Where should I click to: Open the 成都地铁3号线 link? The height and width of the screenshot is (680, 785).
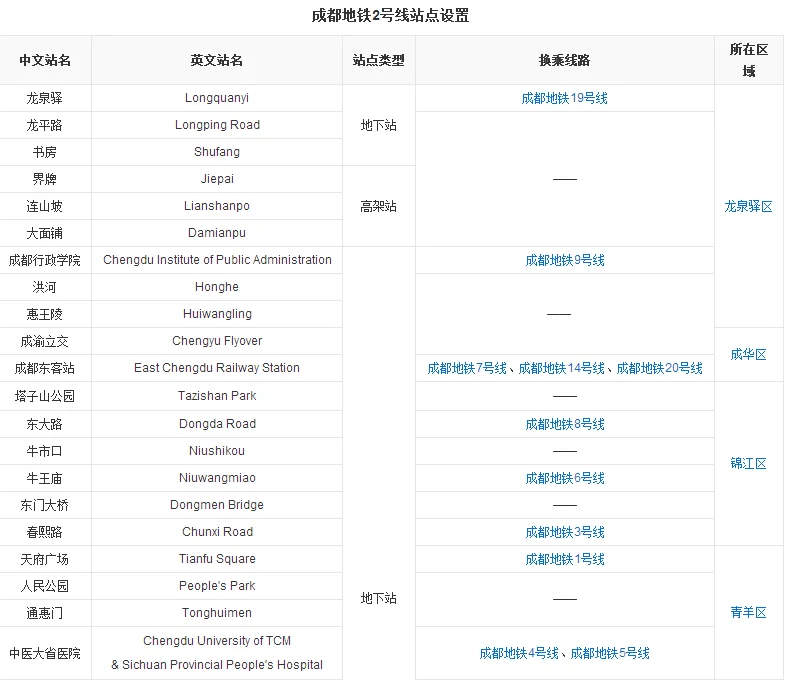[x=565, y=532]
